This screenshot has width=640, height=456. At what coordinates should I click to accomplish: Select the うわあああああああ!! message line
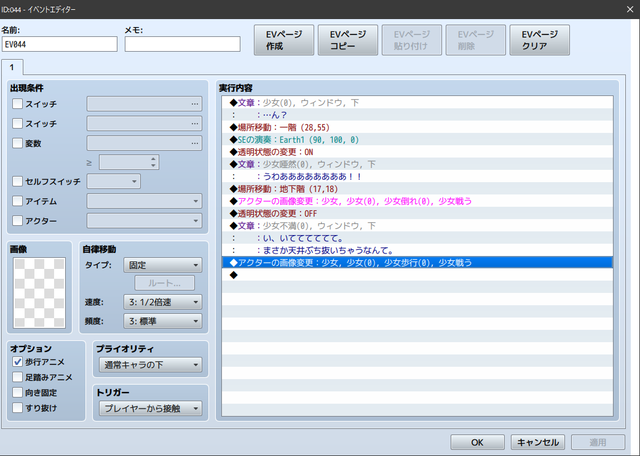click(x=417, y=176)
